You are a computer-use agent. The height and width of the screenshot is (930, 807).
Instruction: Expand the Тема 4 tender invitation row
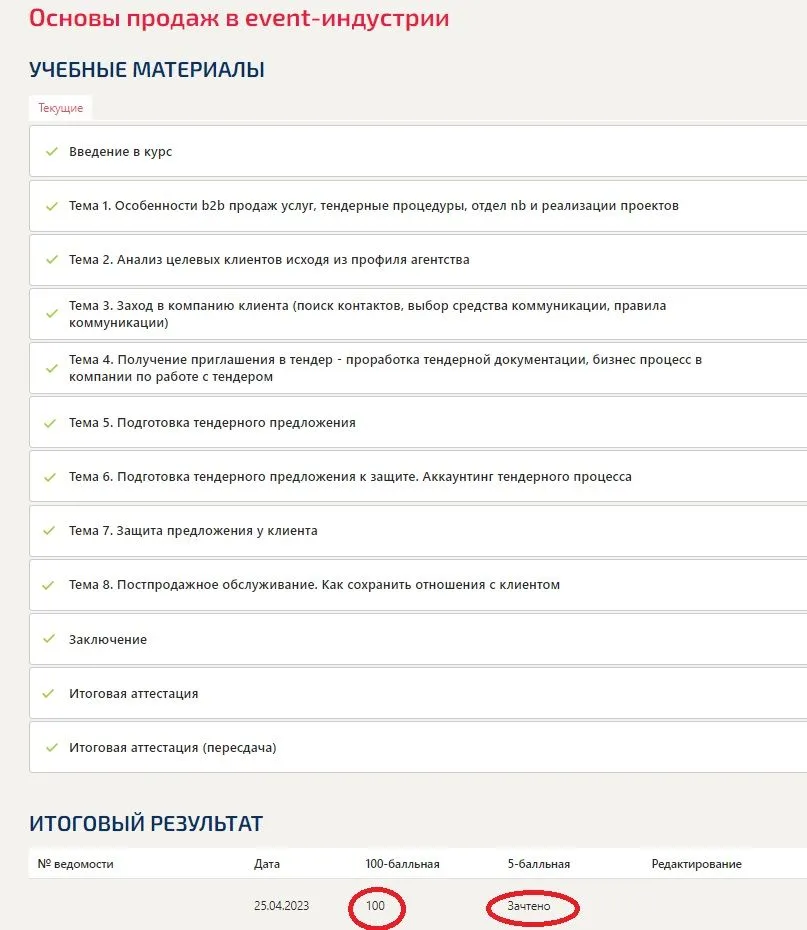click(418, 368)
